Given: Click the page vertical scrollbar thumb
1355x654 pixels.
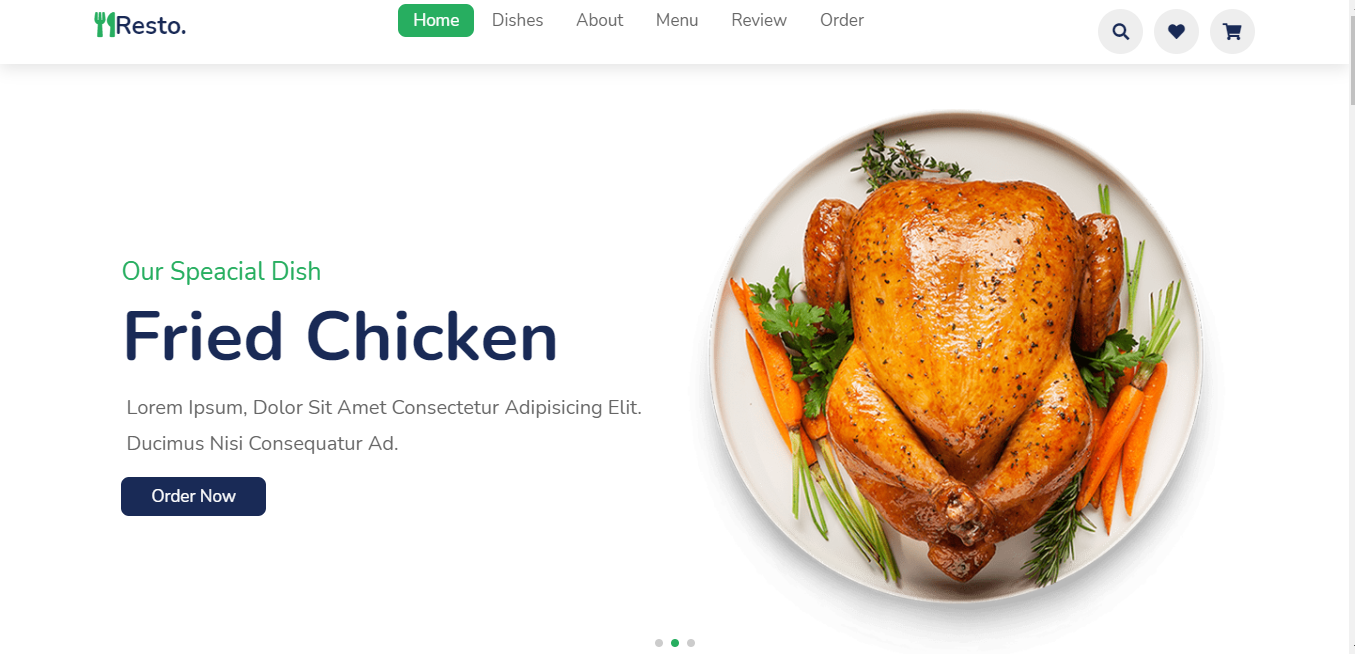Looking at the screenshot, I should click(x=1352, y=52).
